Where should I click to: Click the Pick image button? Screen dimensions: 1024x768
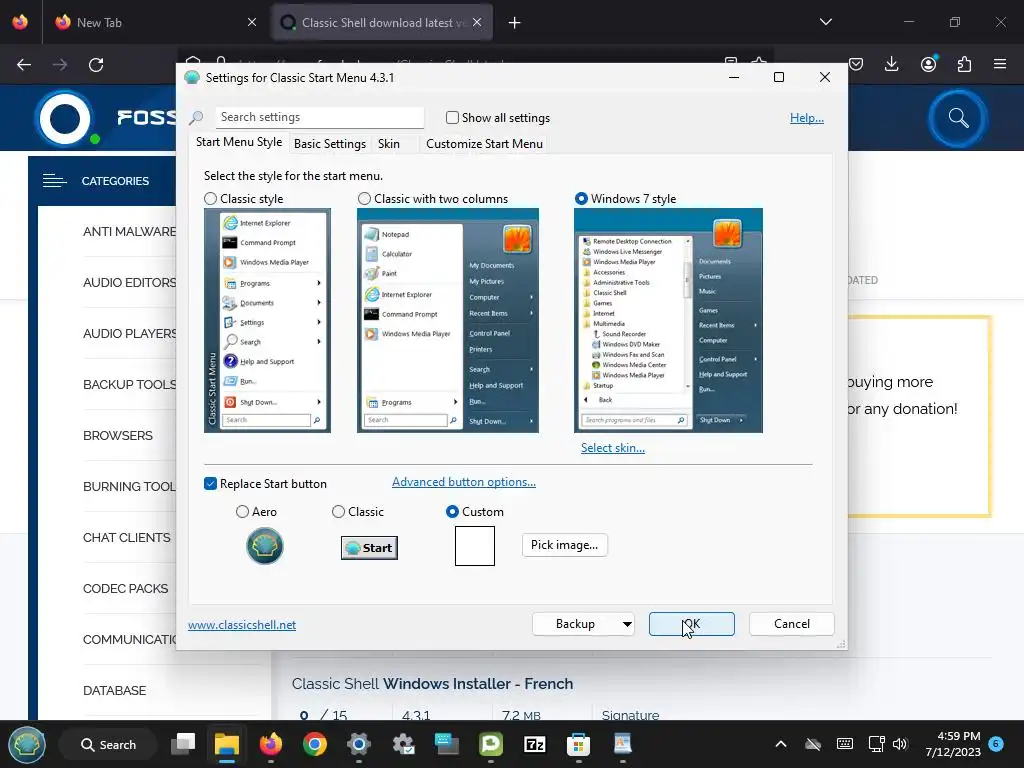click(x=564, y=545)
